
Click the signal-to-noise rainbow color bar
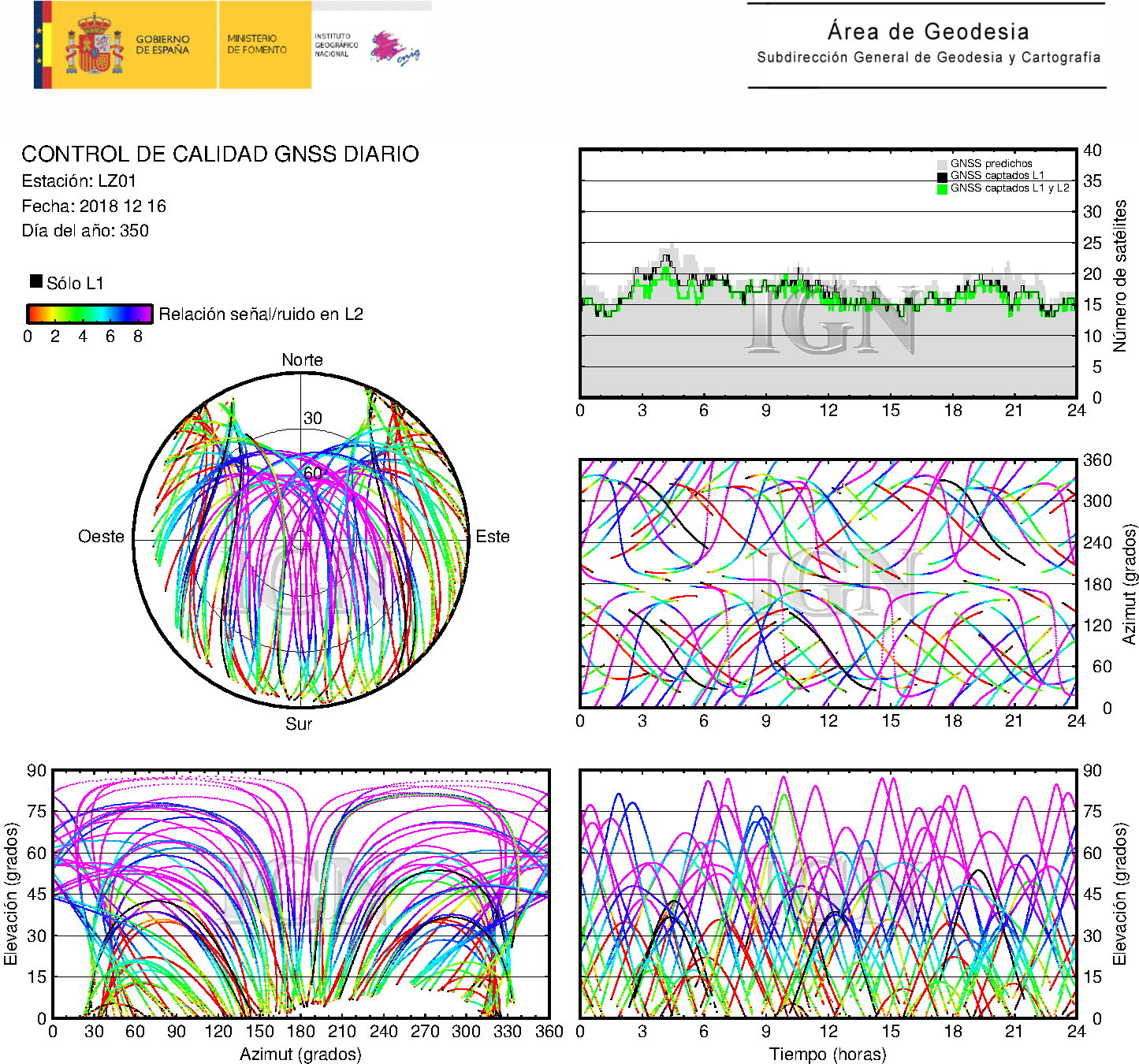click(x=89, y=314)
